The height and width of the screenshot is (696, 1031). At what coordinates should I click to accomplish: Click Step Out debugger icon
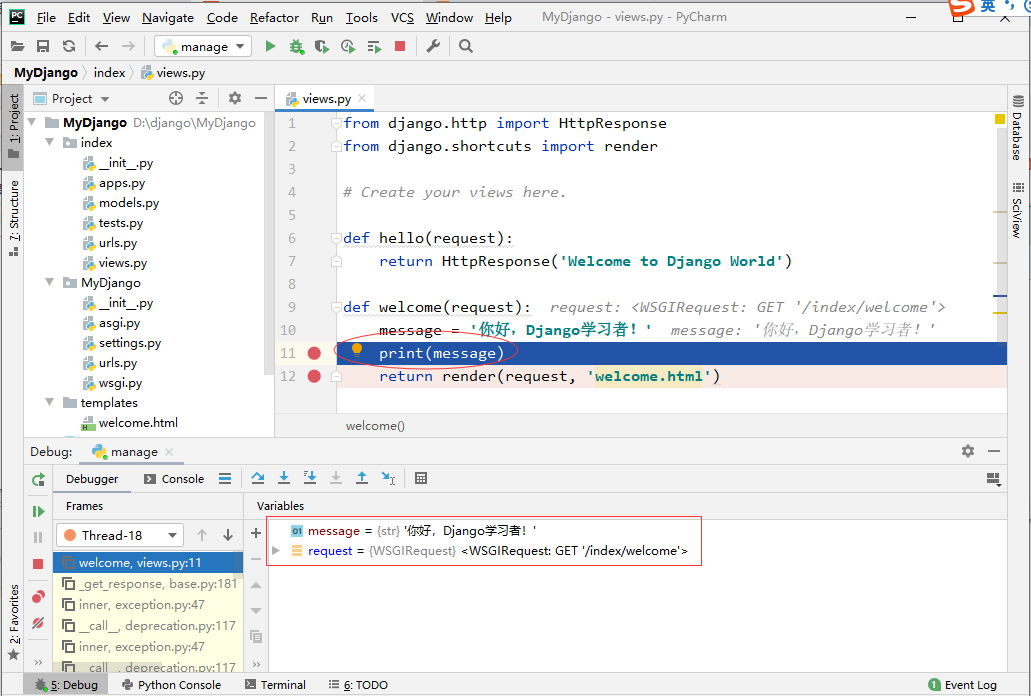(362, 478)
